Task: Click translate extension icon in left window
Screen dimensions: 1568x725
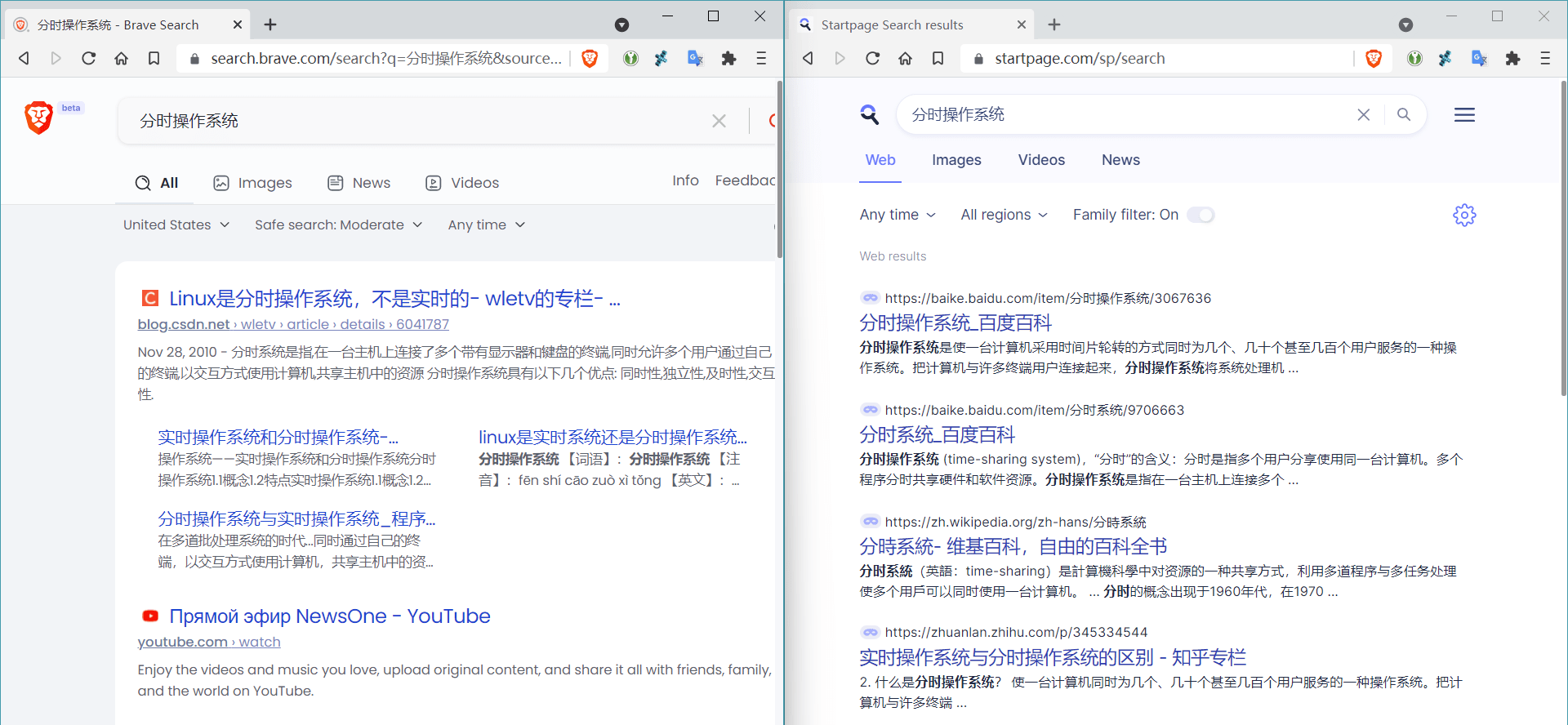Action: (695, 58)
